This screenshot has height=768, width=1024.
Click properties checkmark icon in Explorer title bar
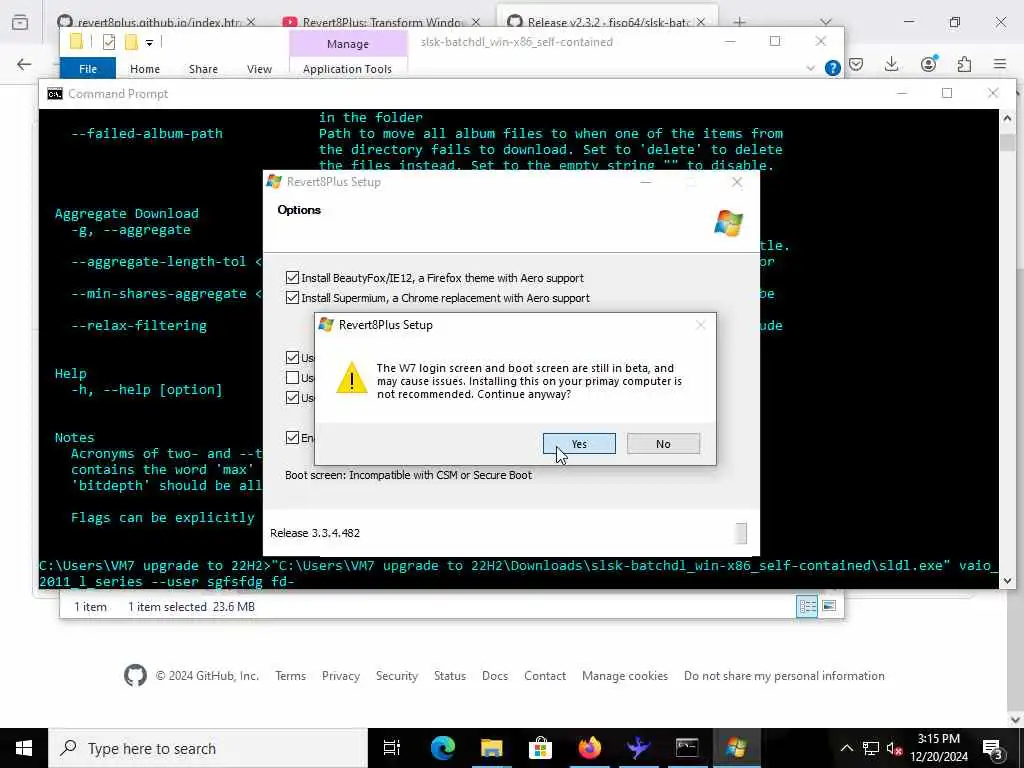[x=109, y=42]
